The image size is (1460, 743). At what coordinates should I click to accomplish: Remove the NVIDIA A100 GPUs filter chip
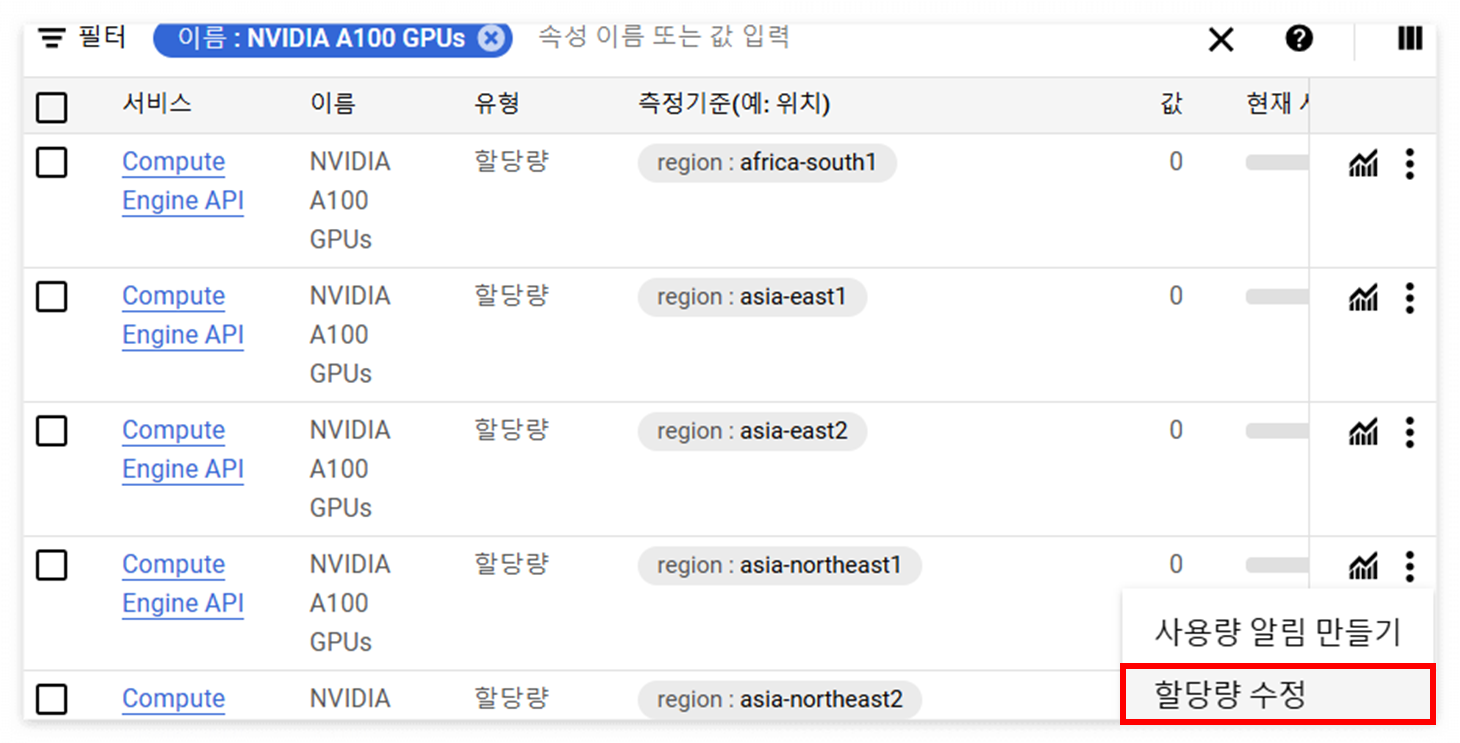tap(490, 38)
